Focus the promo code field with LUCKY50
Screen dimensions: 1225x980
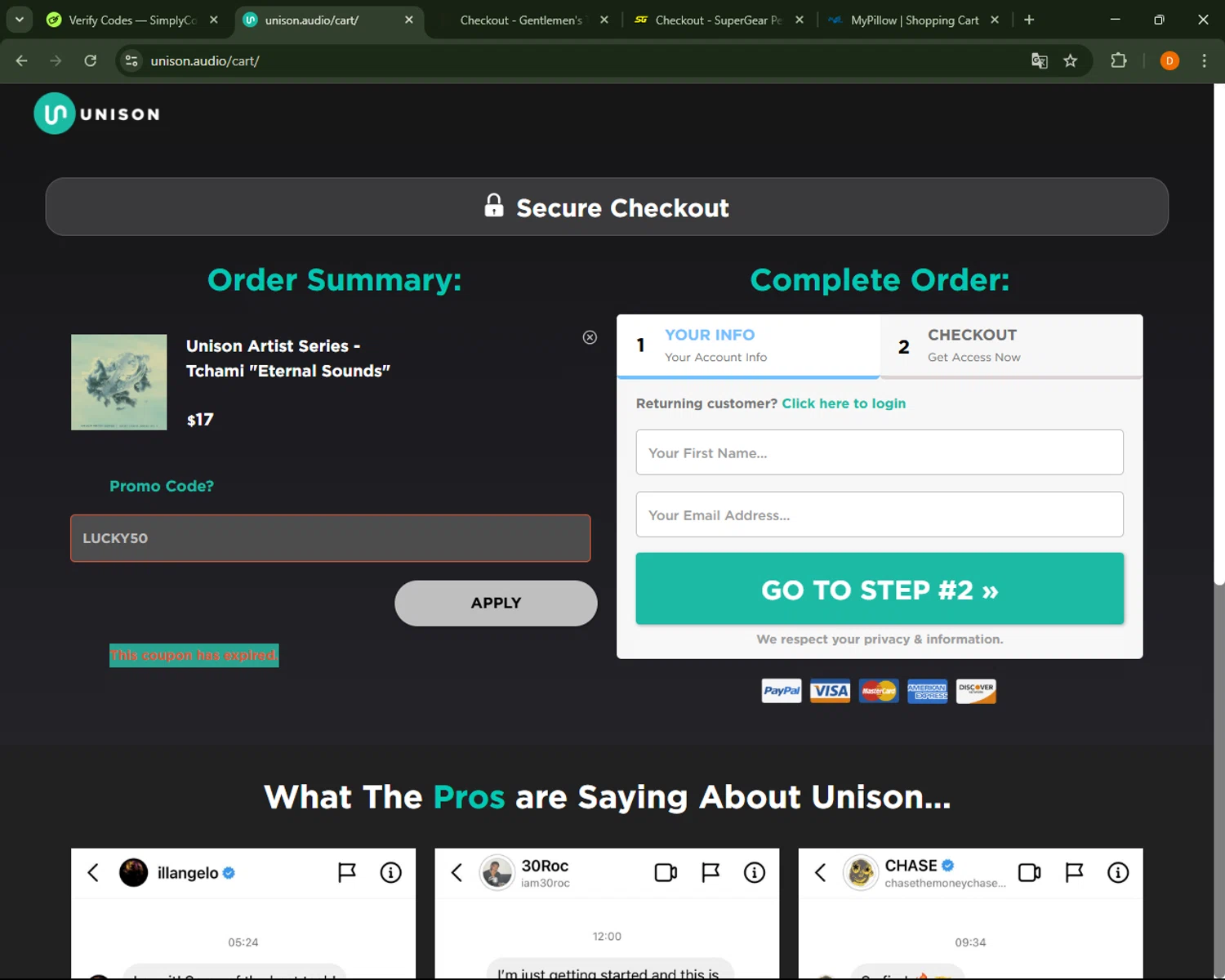click(331, 538)
